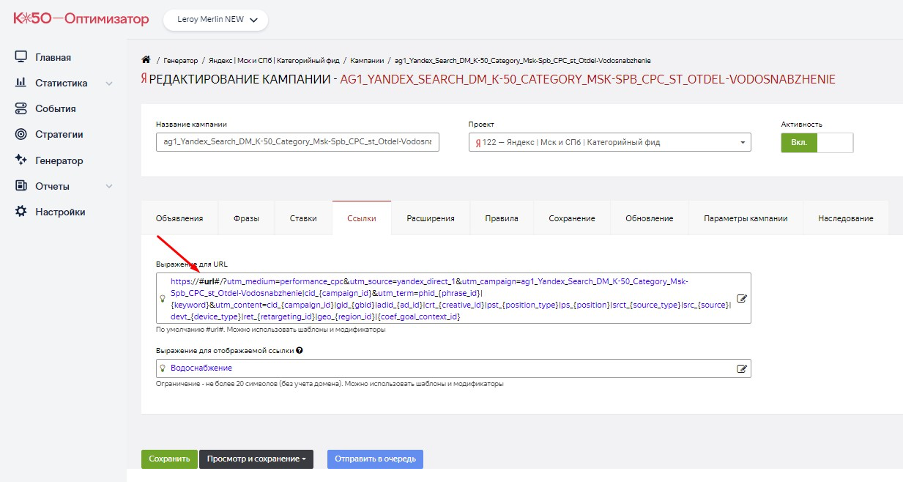Screen dimensions: 904x482
Task: Open Яндекс Мск и СПб breadcrumb link
Action: point(273,60)
